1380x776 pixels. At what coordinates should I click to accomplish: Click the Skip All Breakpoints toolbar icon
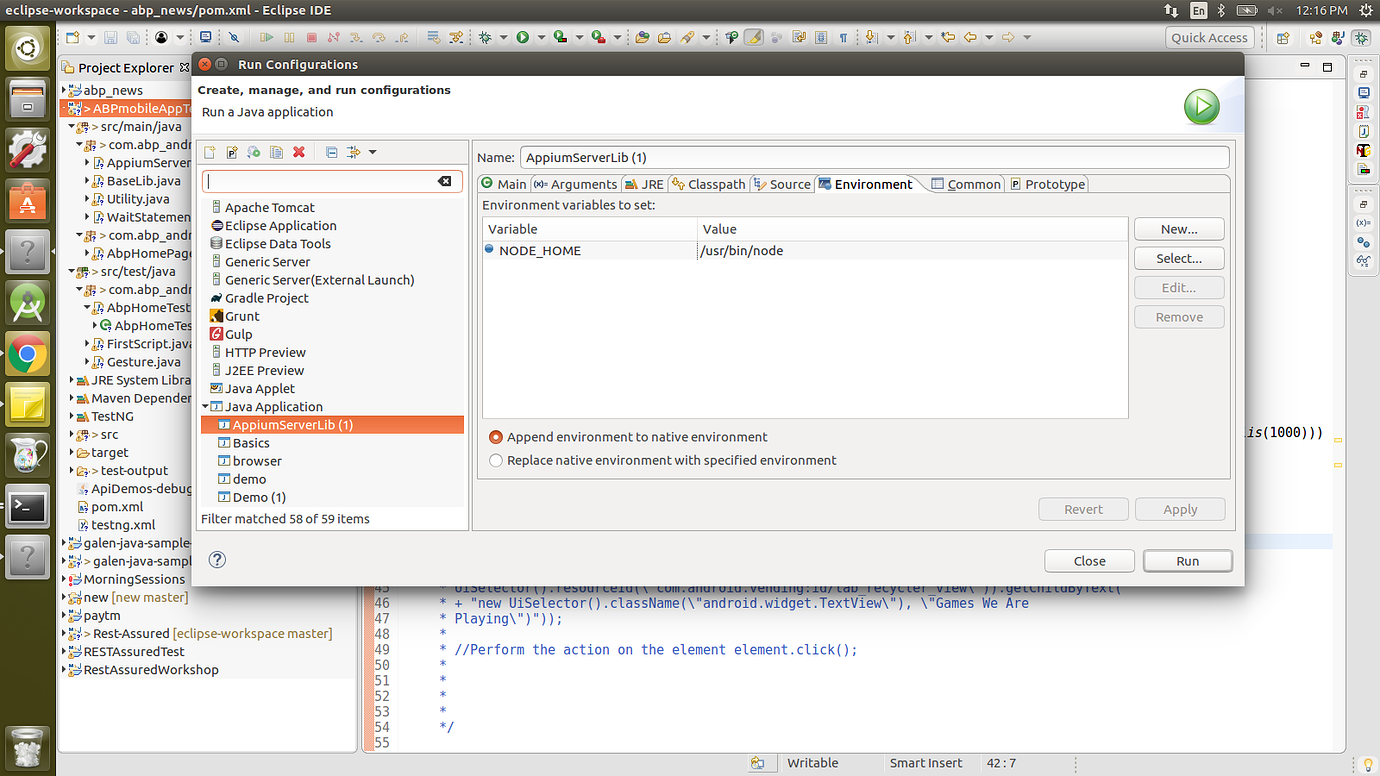click(233, 38)
